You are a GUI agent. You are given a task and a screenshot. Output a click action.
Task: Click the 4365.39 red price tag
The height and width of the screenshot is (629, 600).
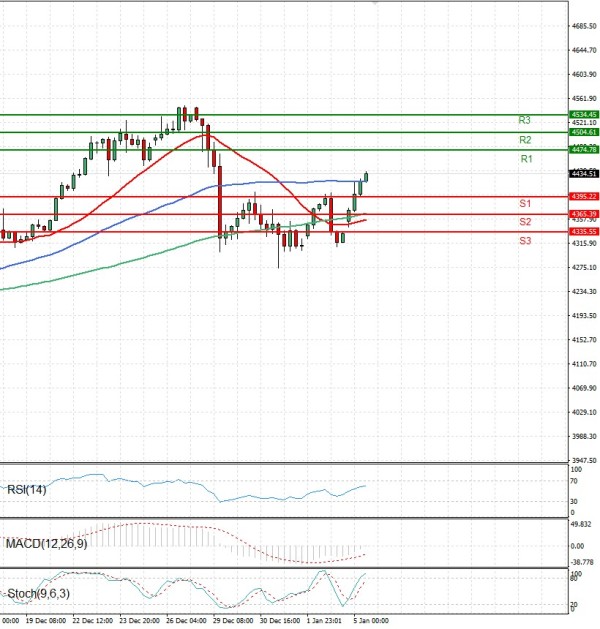click(x=584, y=214)
